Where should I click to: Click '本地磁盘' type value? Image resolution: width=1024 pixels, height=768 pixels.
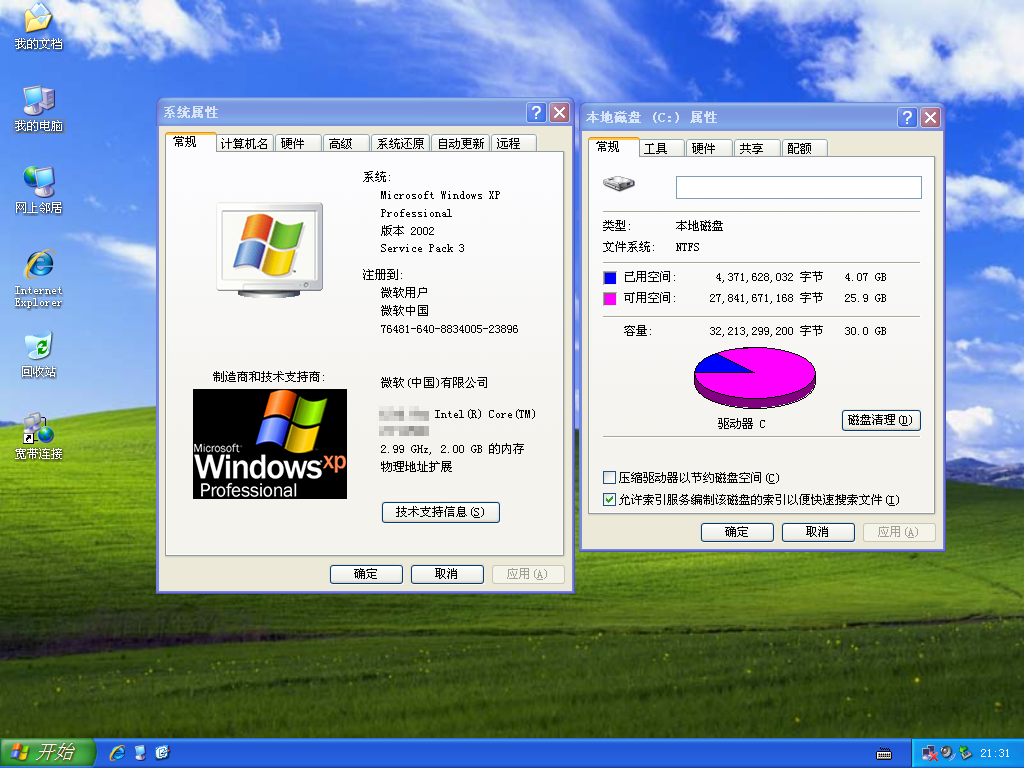click(x=699, y=226)
